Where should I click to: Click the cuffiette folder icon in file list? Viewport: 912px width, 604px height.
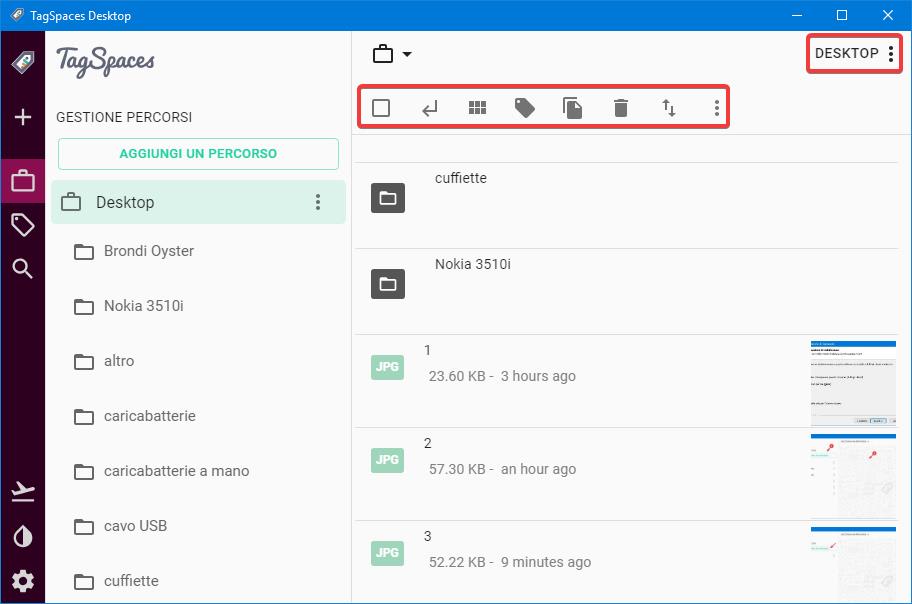point(388,198)
